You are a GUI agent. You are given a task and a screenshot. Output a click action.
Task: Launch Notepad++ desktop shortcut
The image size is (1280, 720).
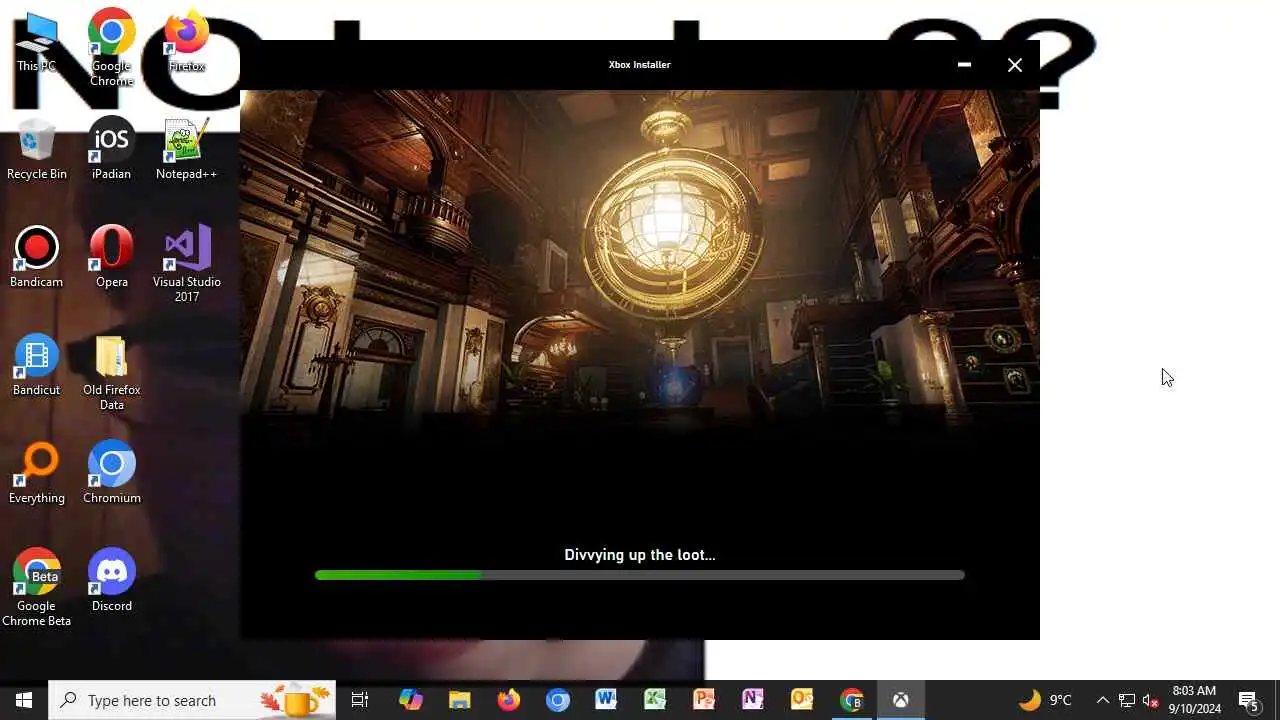coord(186,150)
